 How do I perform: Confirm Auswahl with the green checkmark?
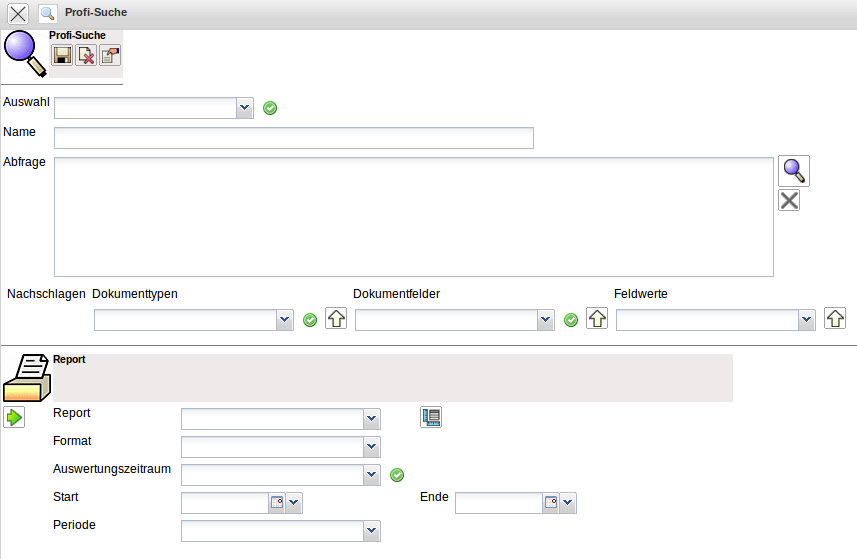pos(270,108)
